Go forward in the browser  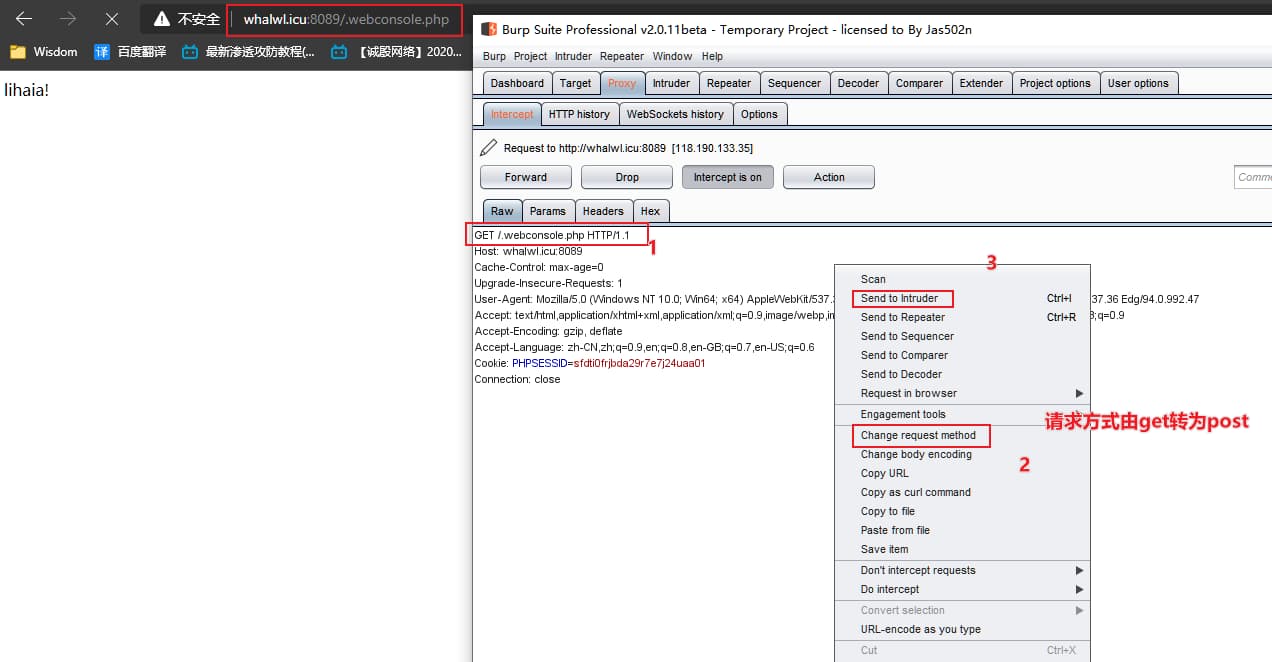[68, 19]
